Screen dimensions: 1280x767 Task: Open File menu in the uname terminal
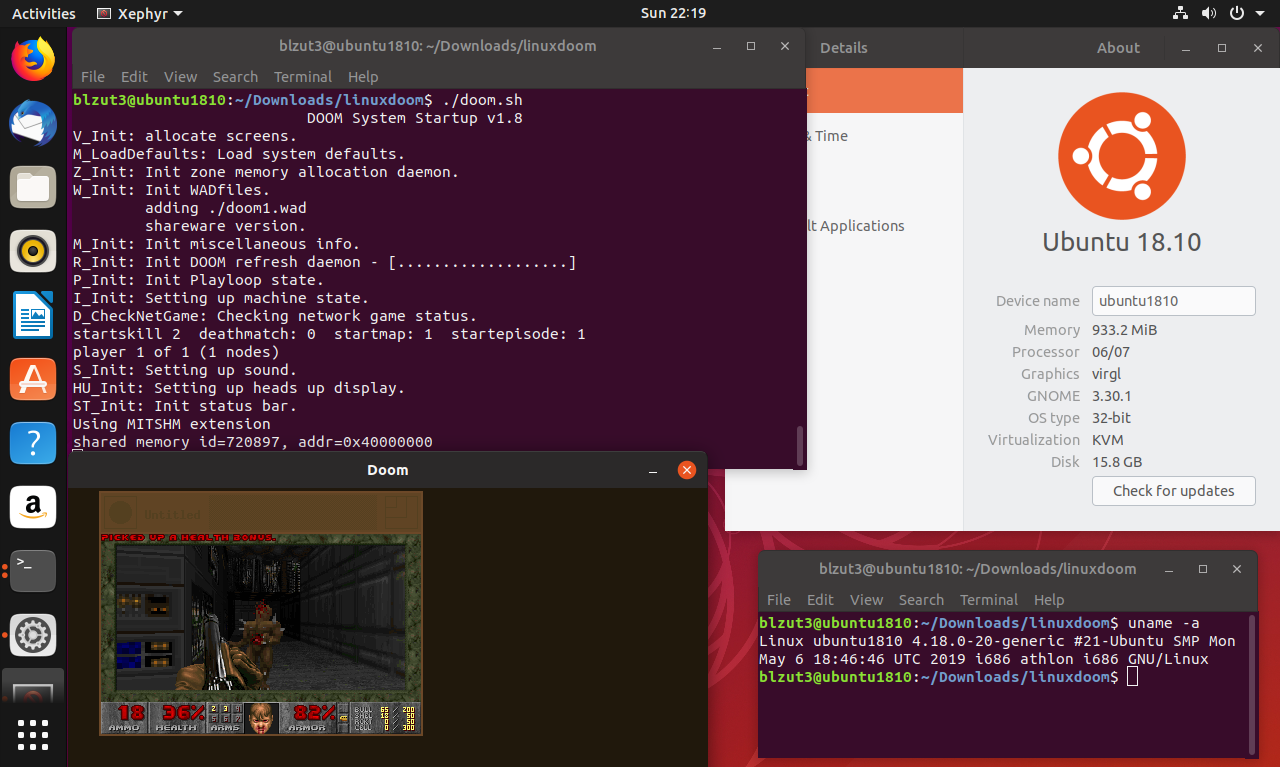tap(779, 600)
